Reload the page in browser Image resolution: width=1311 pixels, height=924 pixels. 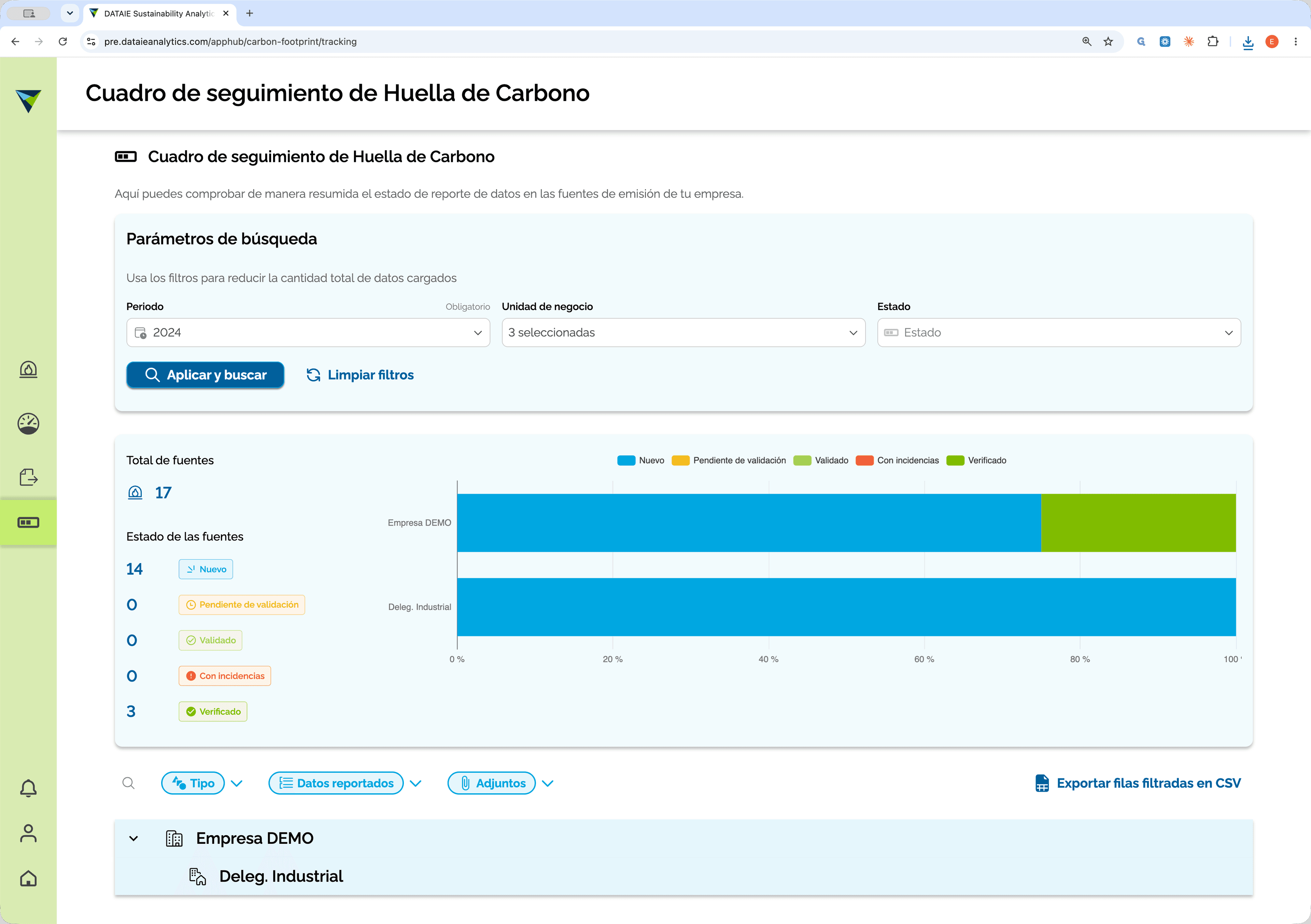pos(63,41)
